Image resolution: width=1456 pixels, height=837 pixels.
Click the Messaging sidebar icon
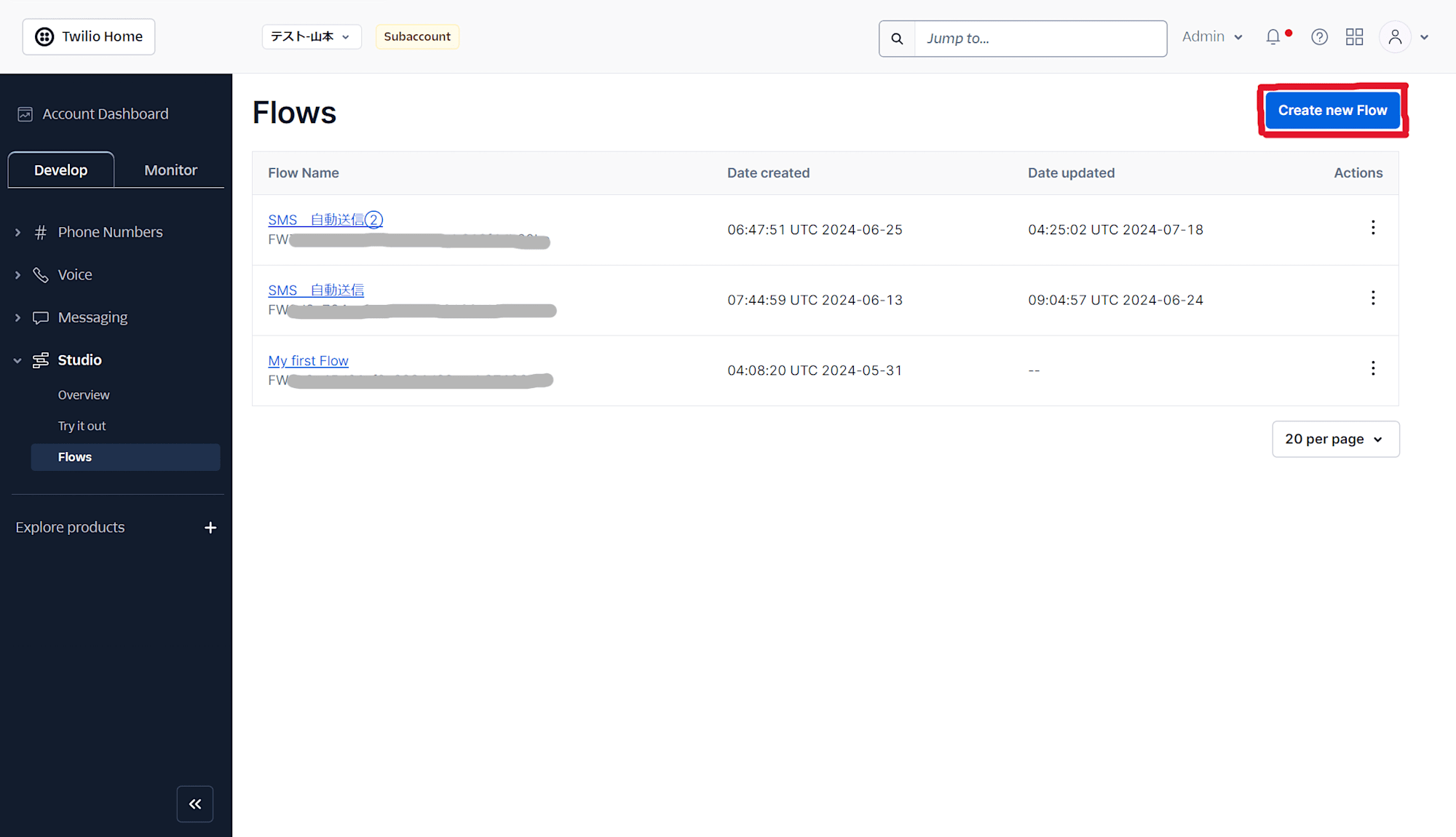click(x=40, y=318)
